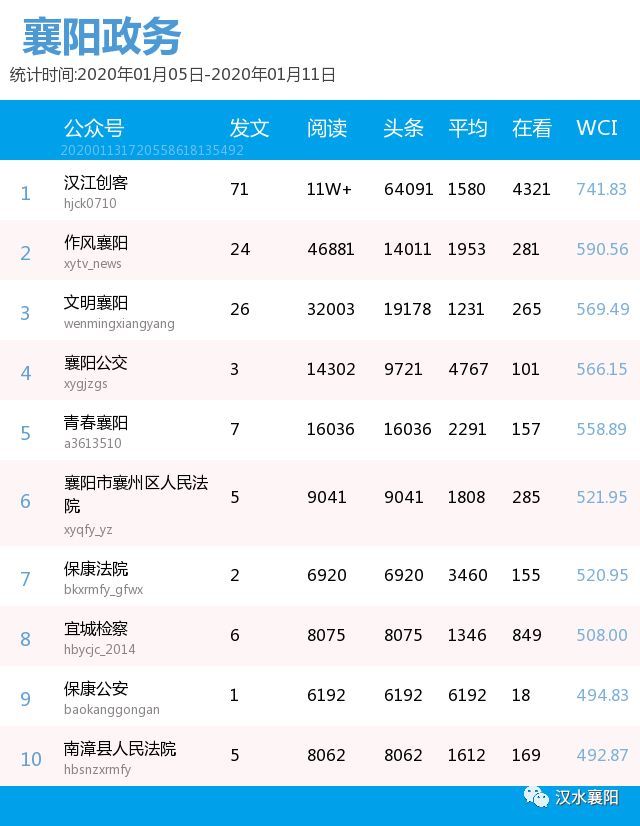
Task: Click the xyqfy_yz account ID
Action: click(88, 529)
